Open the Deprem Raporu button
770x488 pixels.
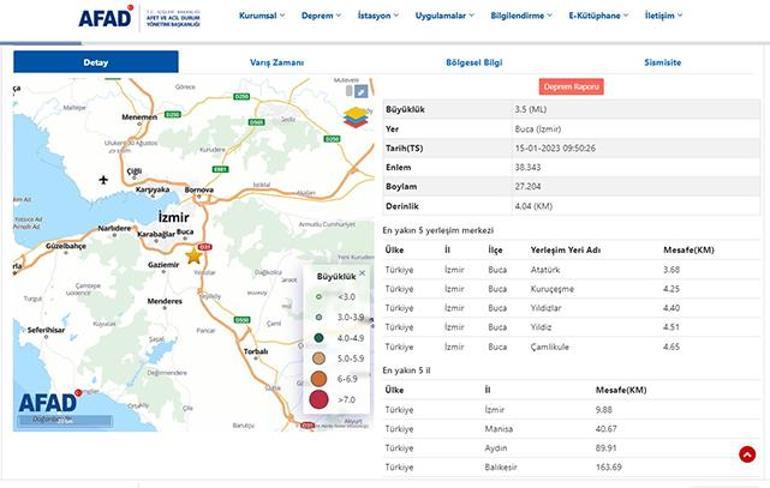pos(571,87)
